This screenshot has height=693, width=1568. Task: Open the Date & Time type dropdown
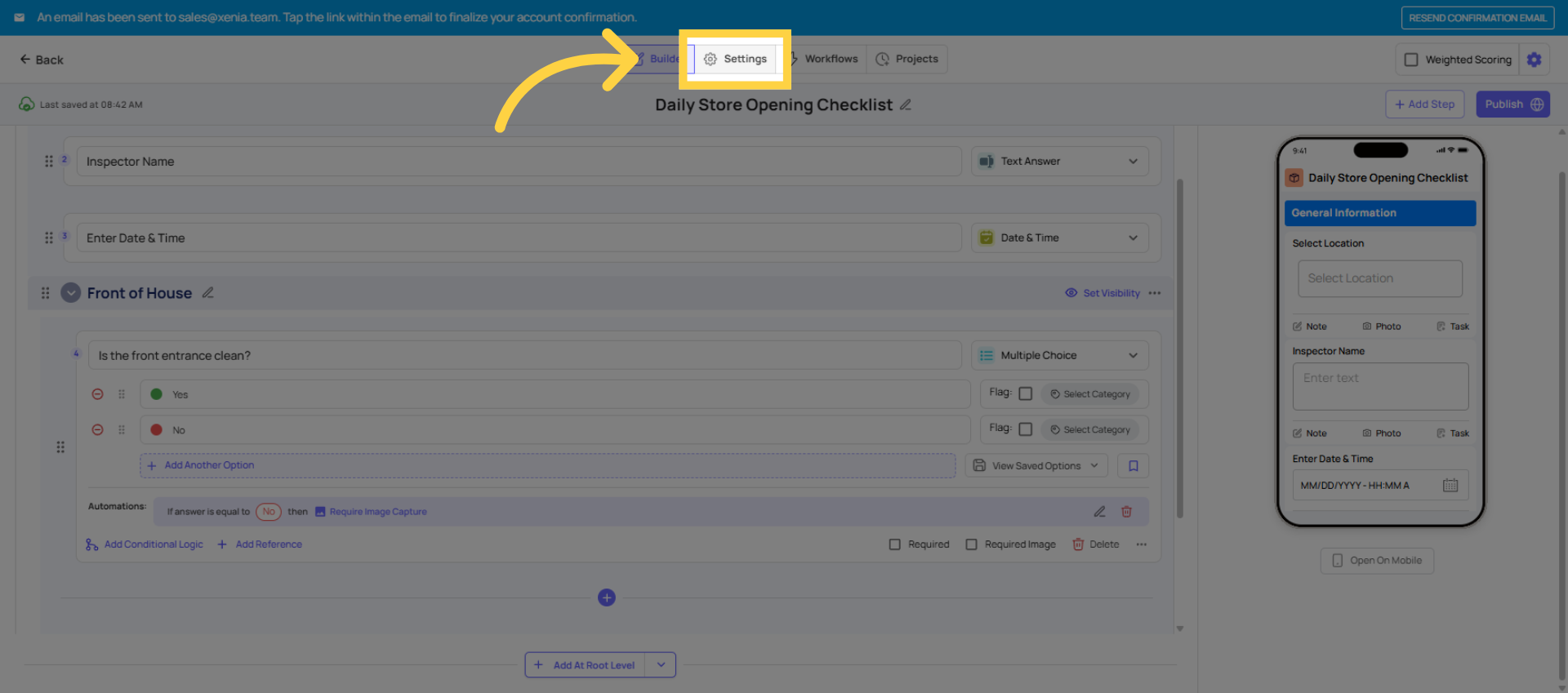[x=1059, y=238]
